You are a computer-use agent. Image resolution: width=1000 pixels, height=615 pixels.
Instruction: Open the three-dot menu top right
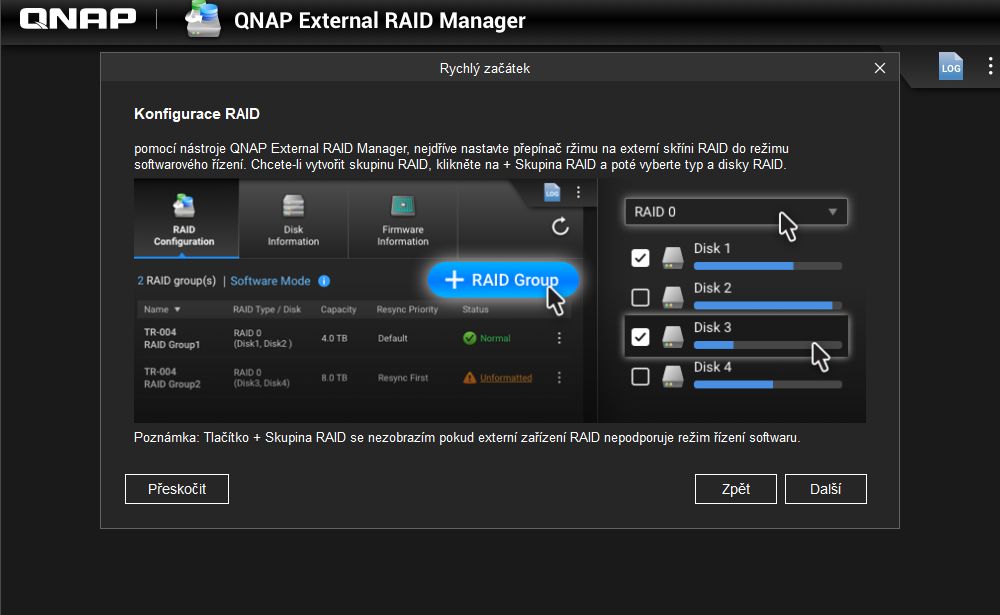coord(991,64)
